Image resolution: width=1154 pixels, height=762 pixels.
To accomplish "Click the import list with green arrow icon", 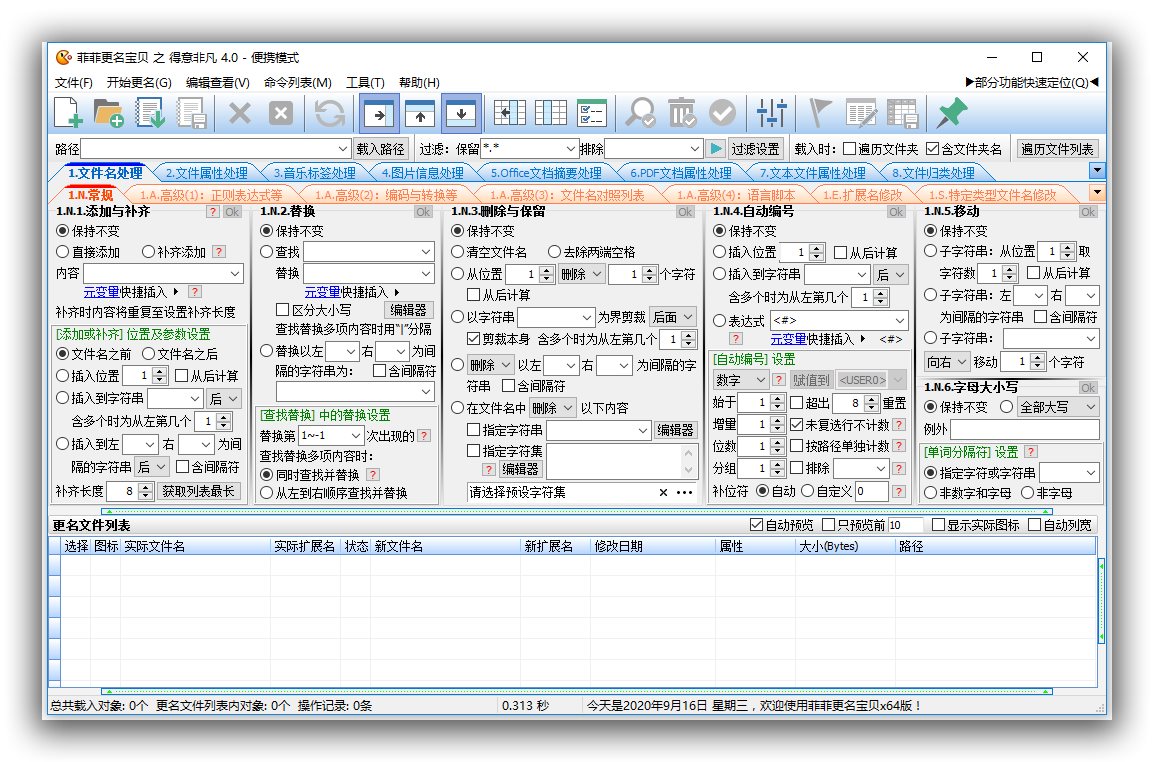I will tap(150, 113).
